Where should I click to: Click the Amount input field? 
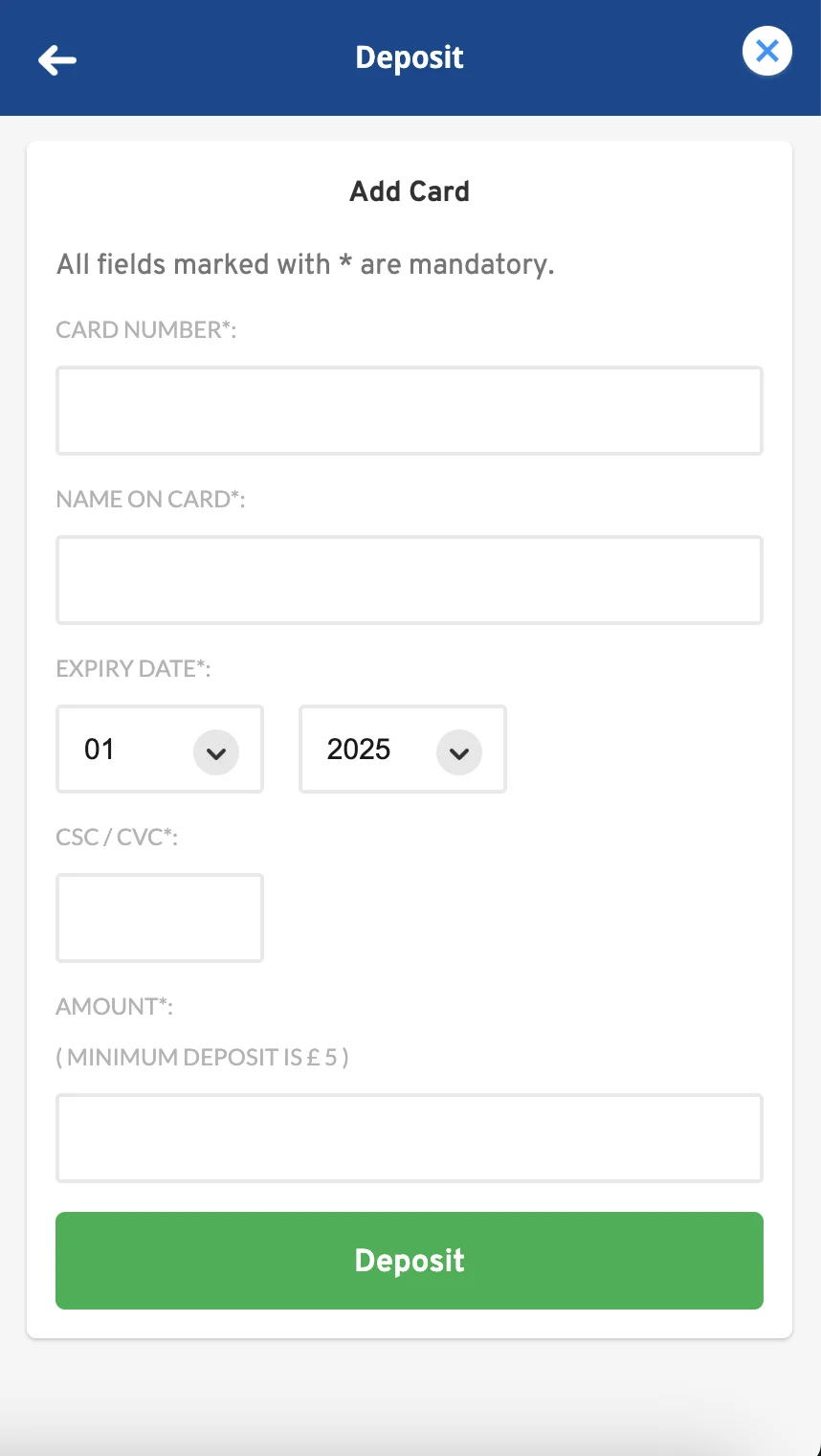coord(409,1138)
